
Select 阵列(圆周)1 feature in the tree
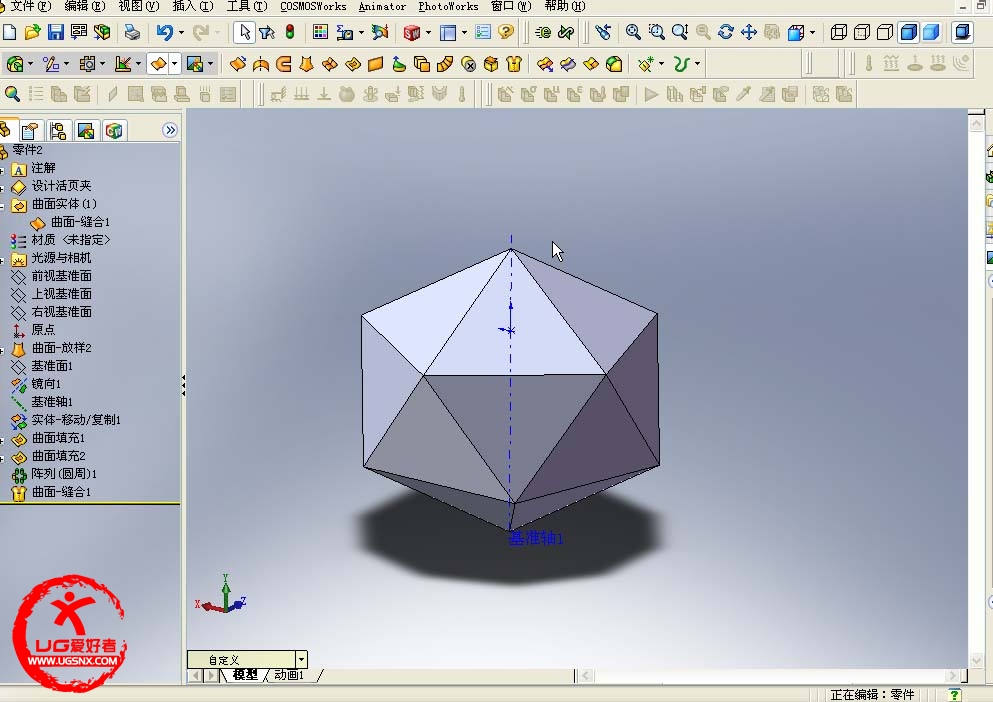[64, 473]
